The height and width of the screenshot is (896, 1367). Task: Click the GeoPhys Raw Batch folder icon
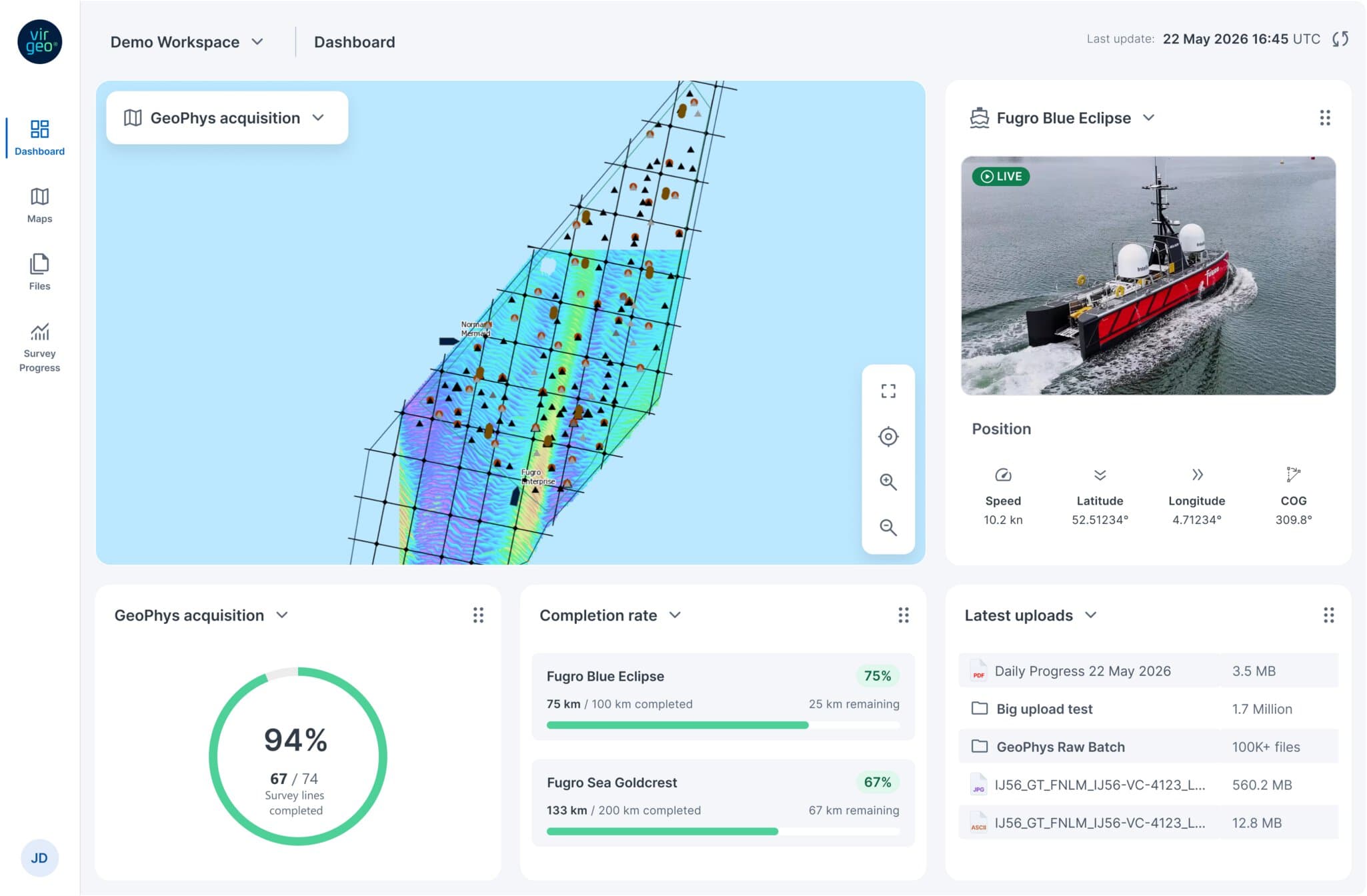[x=979, y=746]
